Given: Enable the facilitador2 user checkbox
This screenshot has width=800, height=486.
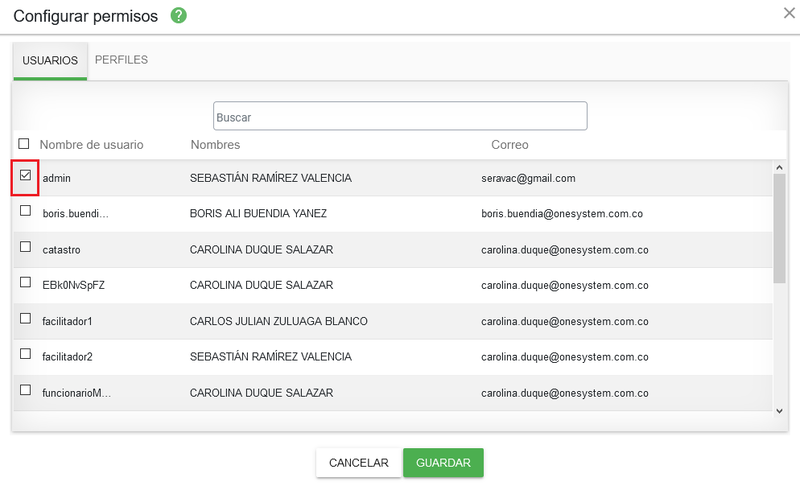Looking at the screenshot, I should [25, 353].
